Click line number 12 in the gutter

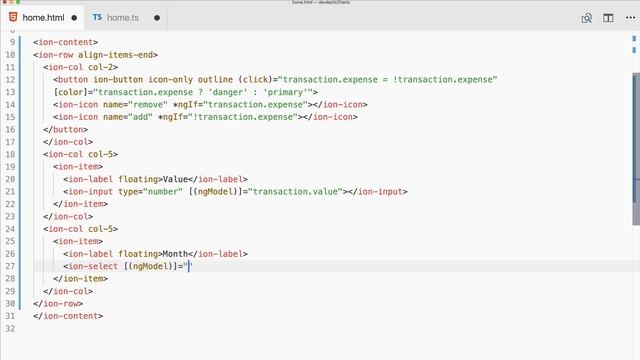[x=10, y=80]
